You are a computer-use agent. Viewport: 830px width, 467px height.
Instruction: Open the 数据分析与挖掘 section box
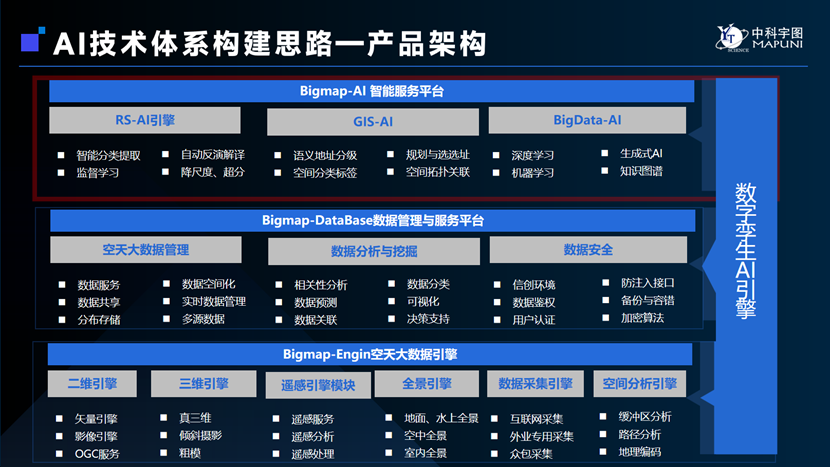(373, 251)
